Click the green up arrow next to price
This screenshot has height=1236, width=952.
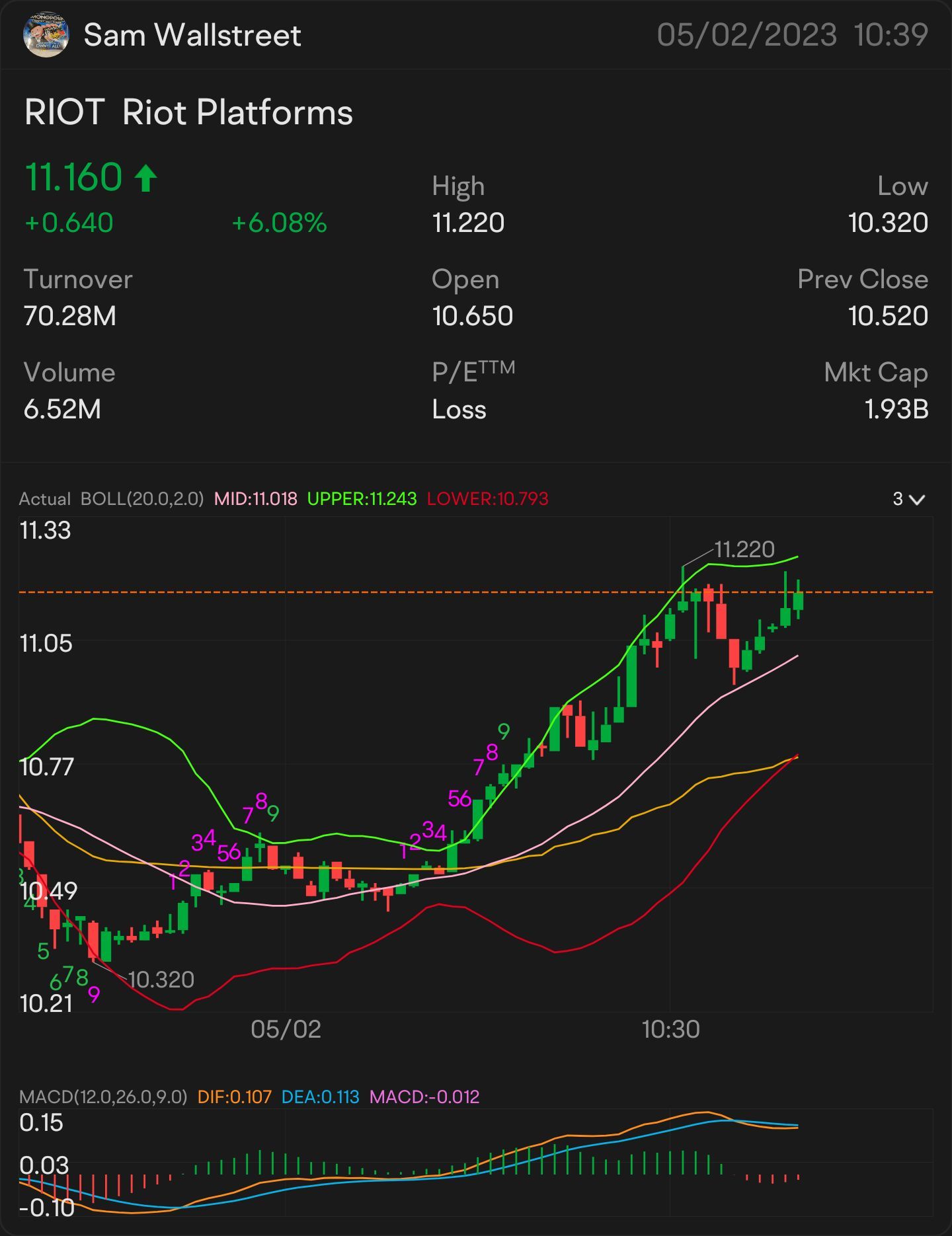tap(146, 178)
